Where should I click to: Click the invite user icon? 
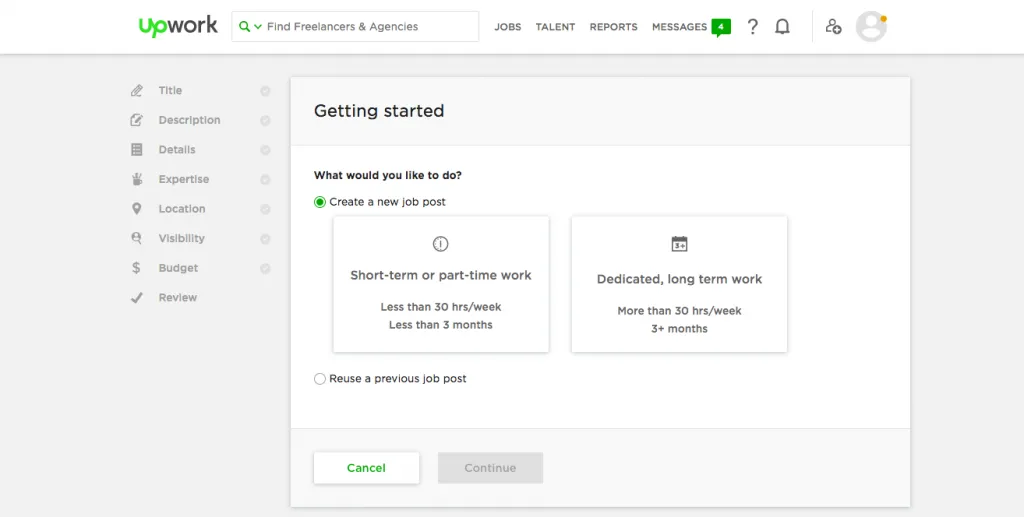[x=833, y=26]
